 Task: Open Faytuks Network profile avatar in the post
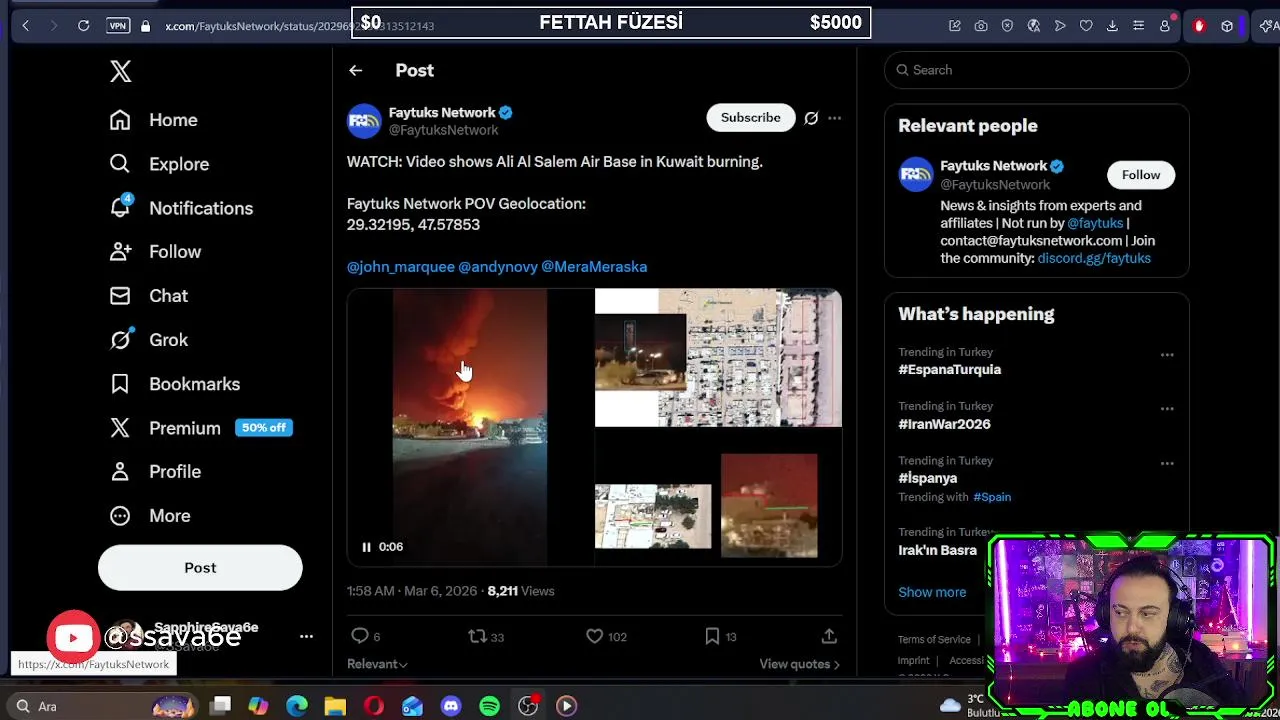click(x=364, y=121)
